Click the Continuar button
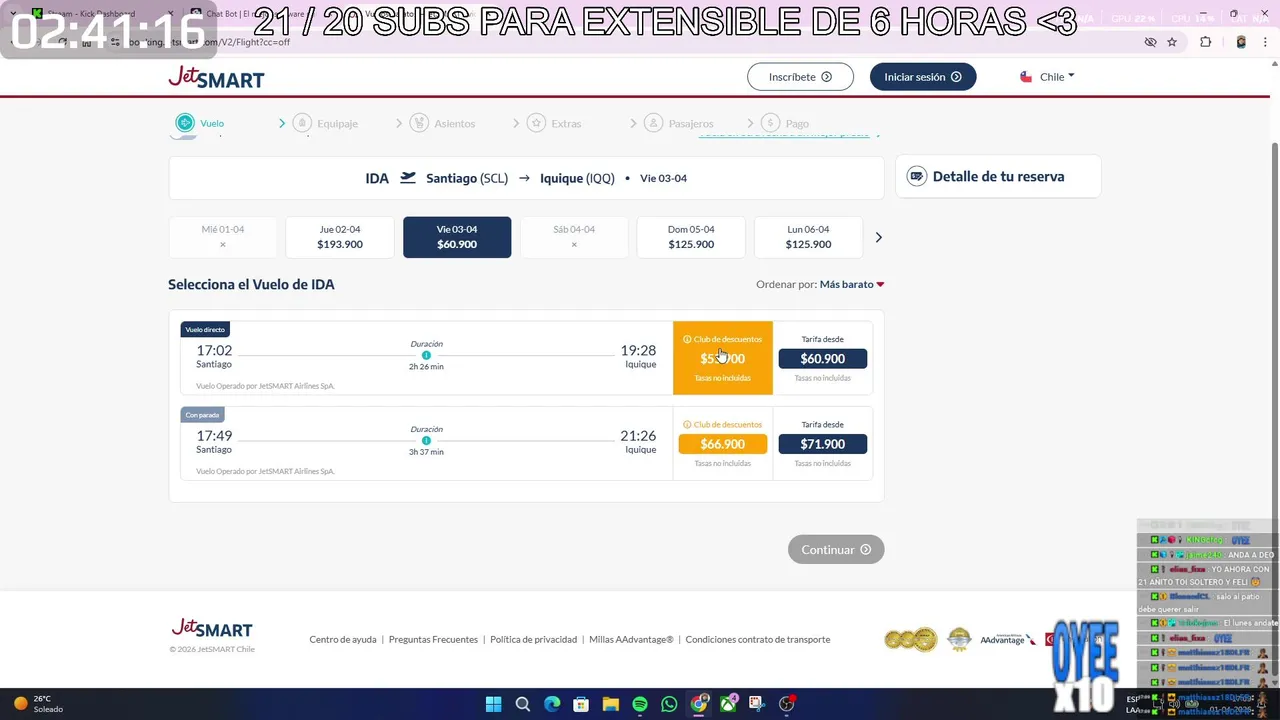Viewport: 1280px width, 720px height. pyautogui.click(x=836, y=549)
